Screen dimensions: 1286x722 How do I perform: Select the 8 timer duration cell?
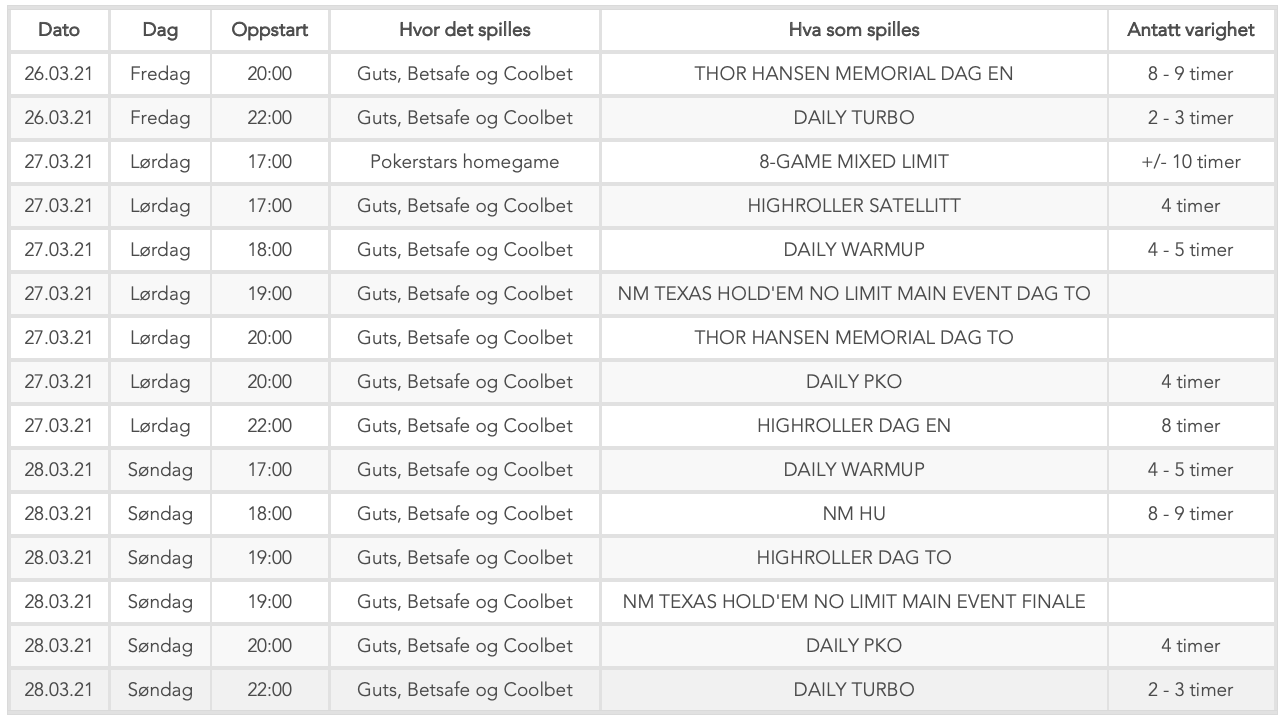coord(1190,426)
